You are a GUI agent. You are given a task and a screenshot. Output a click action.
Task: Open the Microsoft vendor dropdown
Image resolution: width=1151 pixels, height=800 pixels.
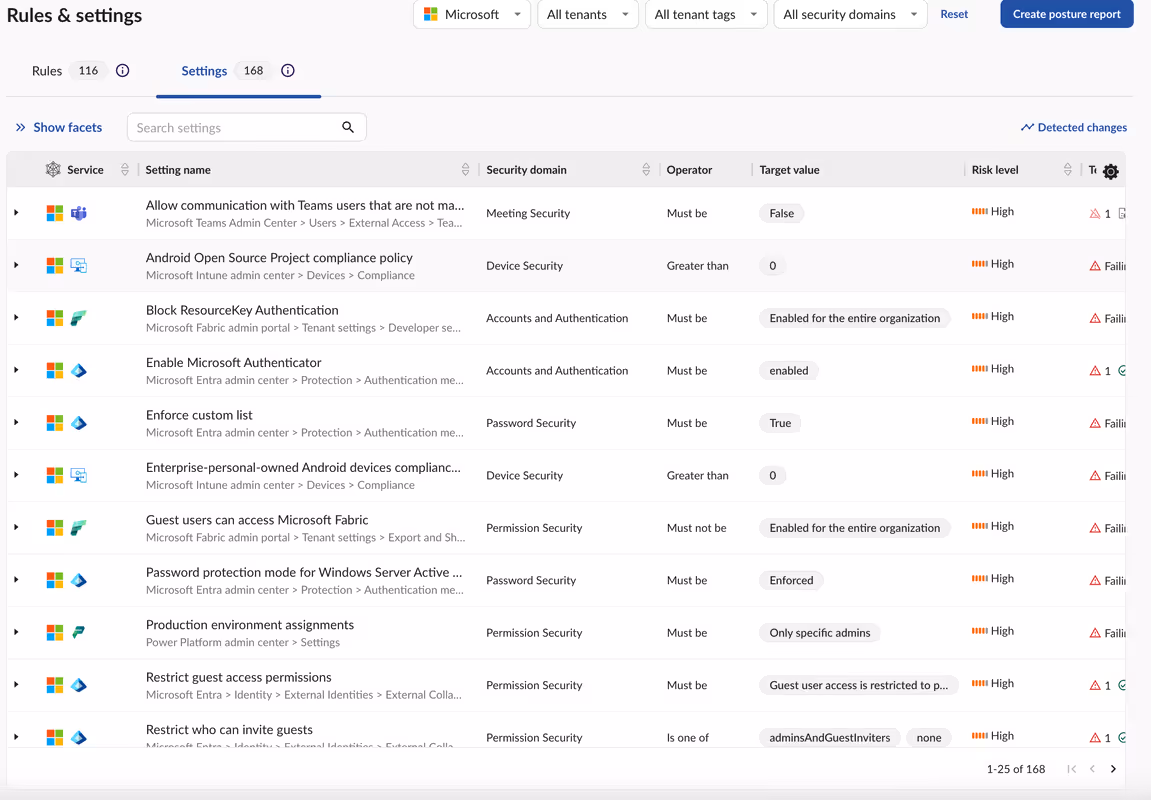point(471,14)
